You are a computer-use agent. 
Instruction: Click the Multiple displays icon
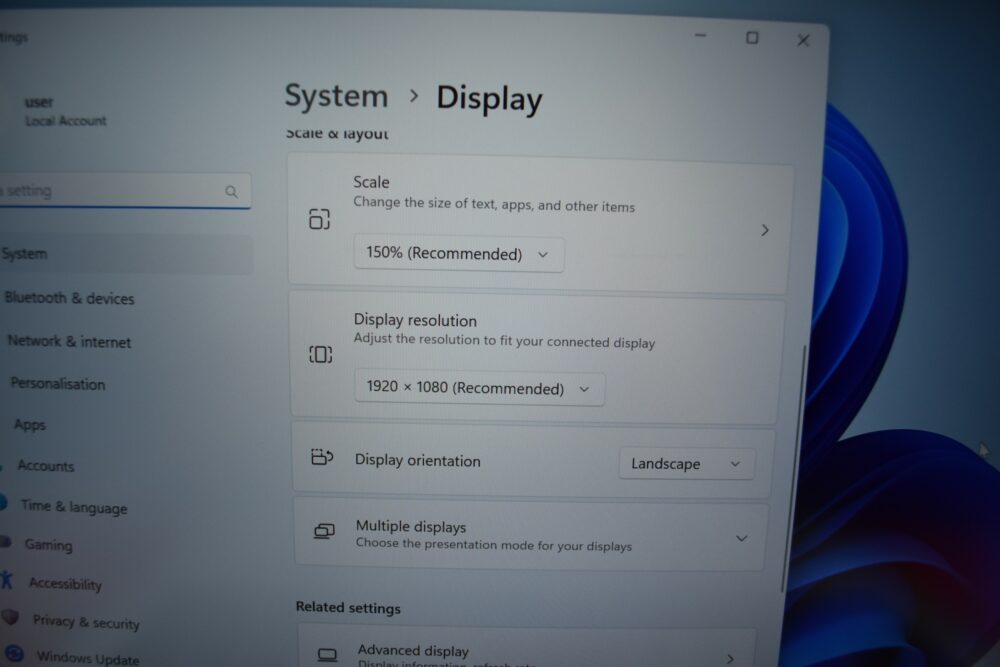click(x=324, y=531)
